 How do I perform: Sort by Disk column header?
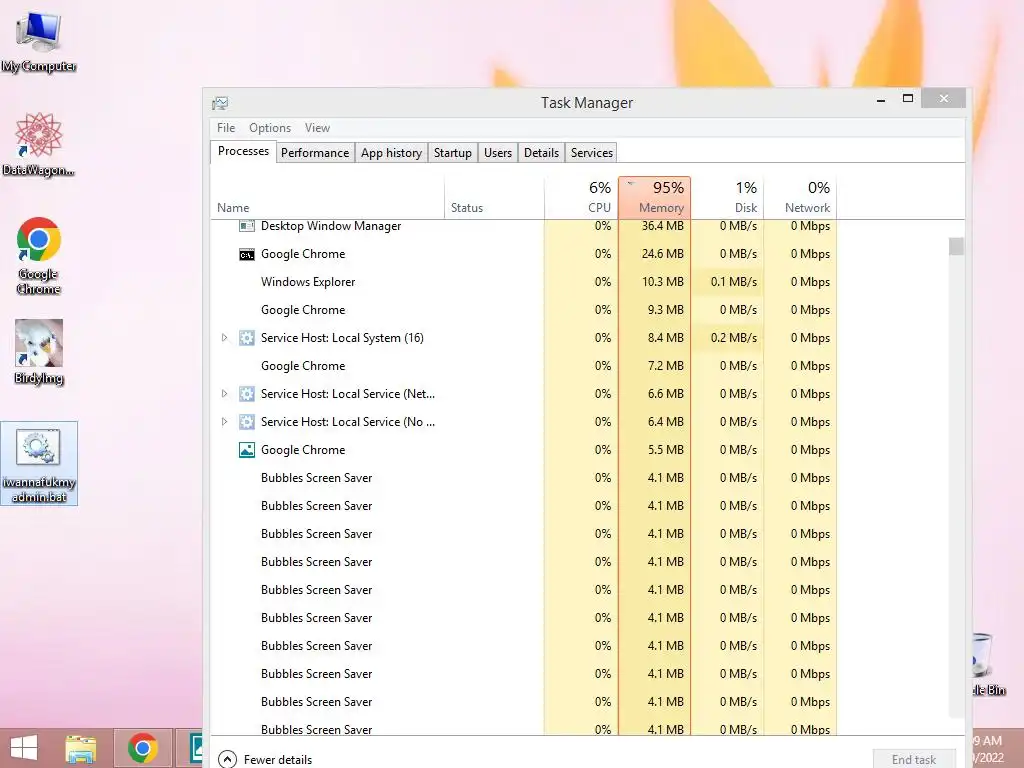(728, 197)
